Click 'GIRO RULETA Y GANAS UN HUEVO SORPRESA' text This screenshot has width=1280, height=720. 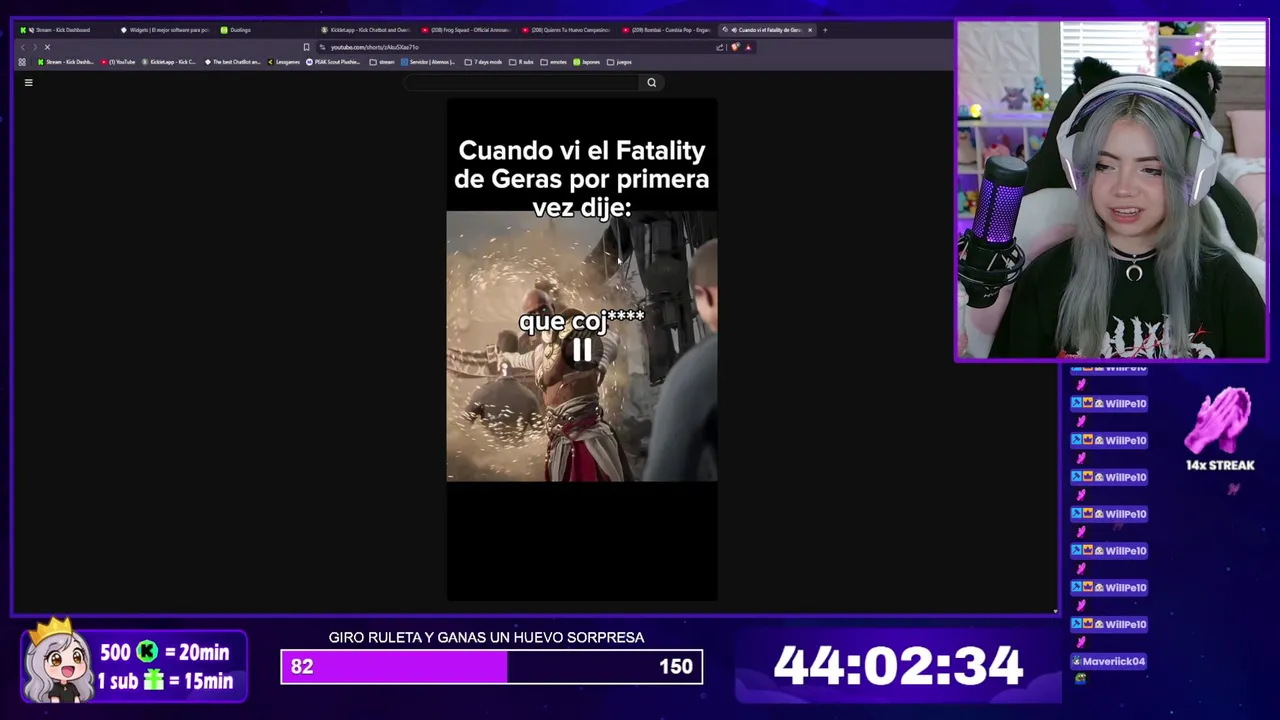(486, 637)
